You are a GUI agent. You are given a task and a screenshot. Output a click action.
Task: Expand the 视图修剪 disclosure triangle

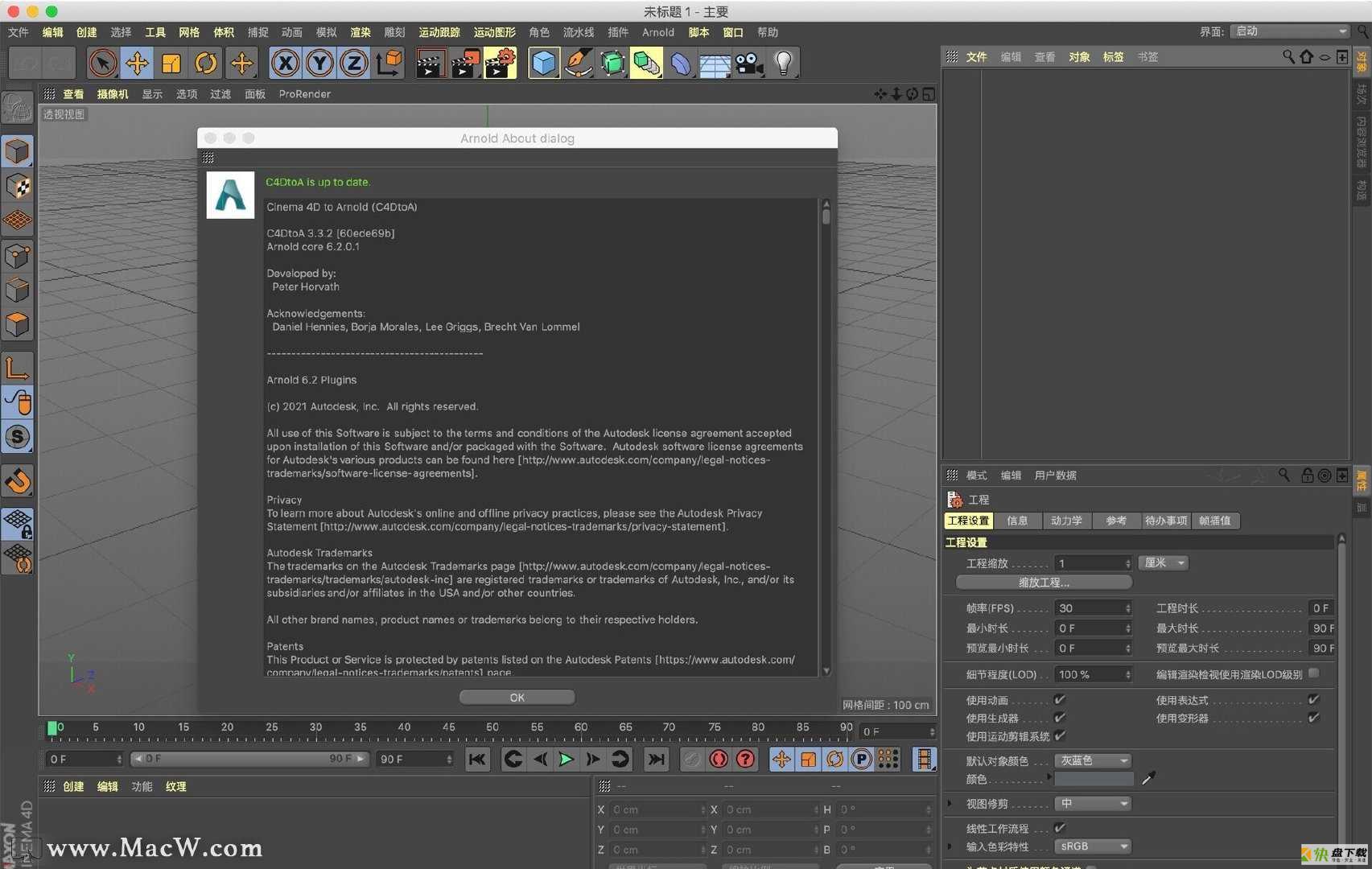950,803
